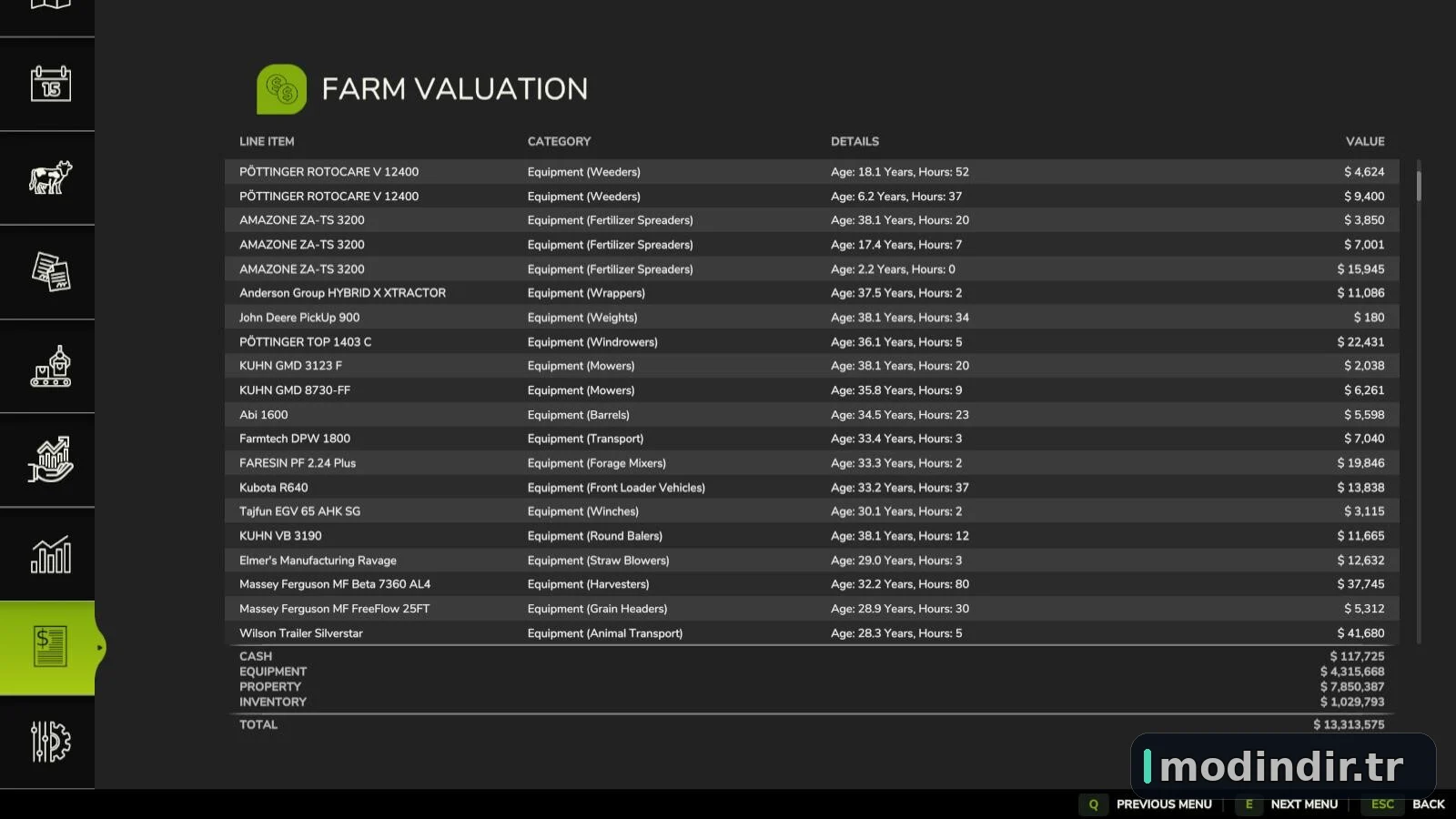Click the Cash summary value $ 117,725
This screenshot has height=819, width=1456.
coord(1357,656)
